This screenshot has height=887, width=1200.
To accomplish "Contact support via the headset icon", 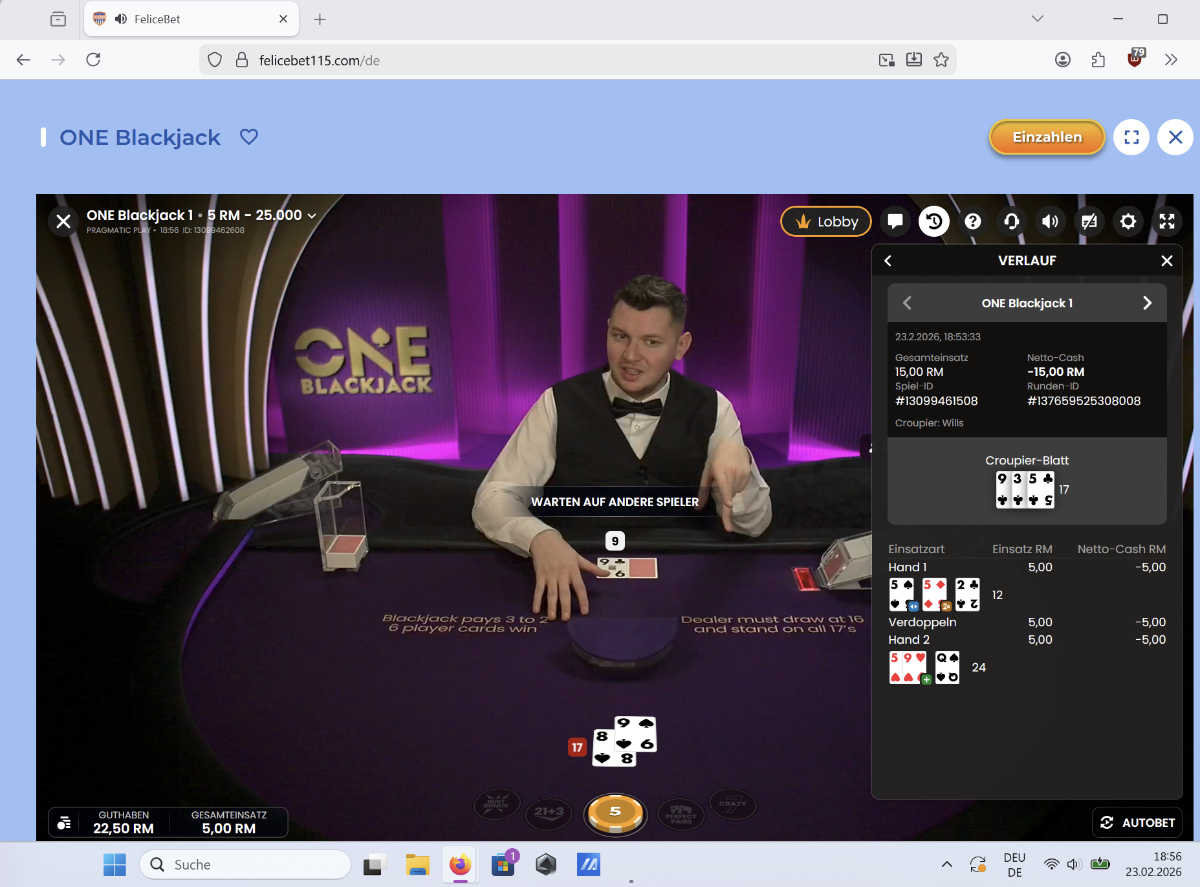I will pos(1011,222).
